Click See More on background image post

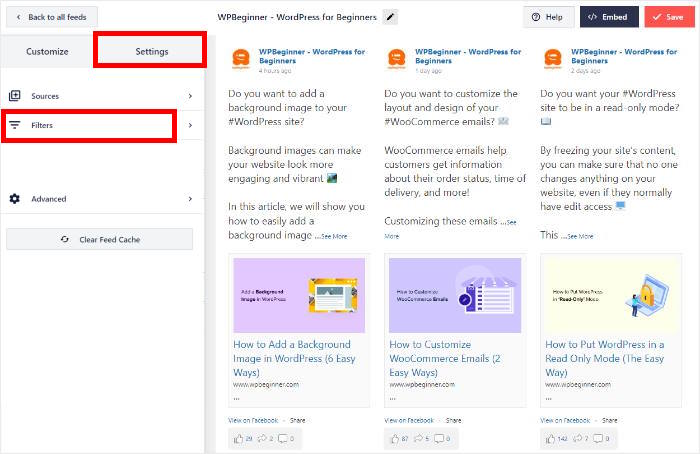coord(334,236)
